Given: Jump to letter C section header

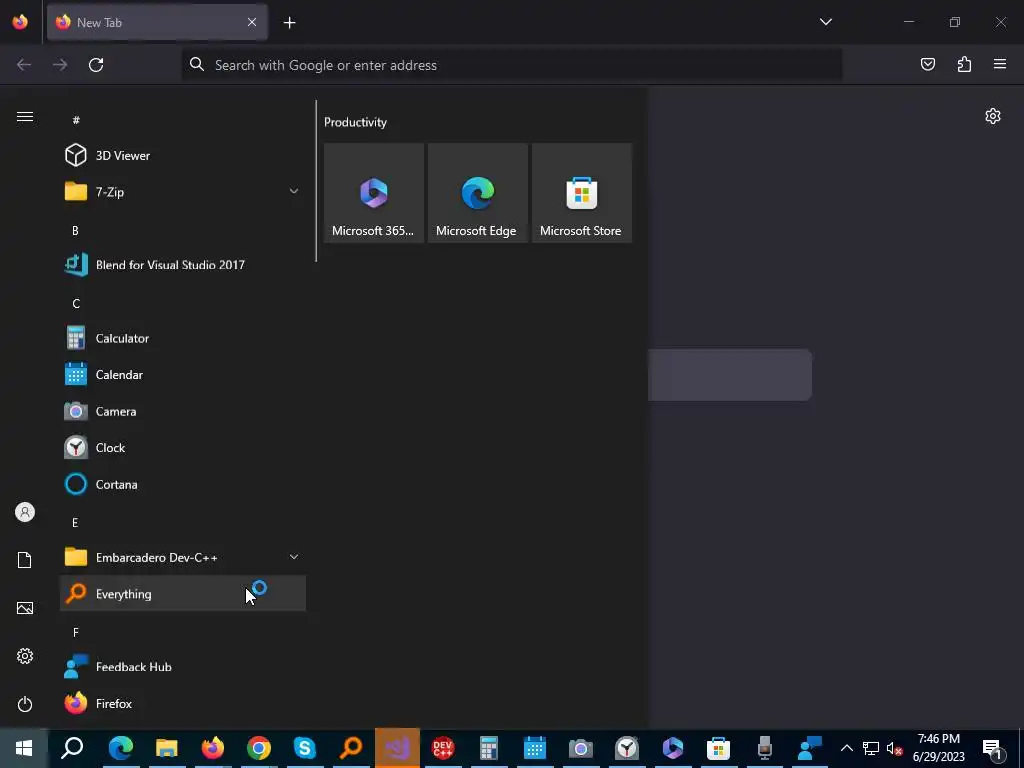Looking at the screenshot, I should pos(76,304).
